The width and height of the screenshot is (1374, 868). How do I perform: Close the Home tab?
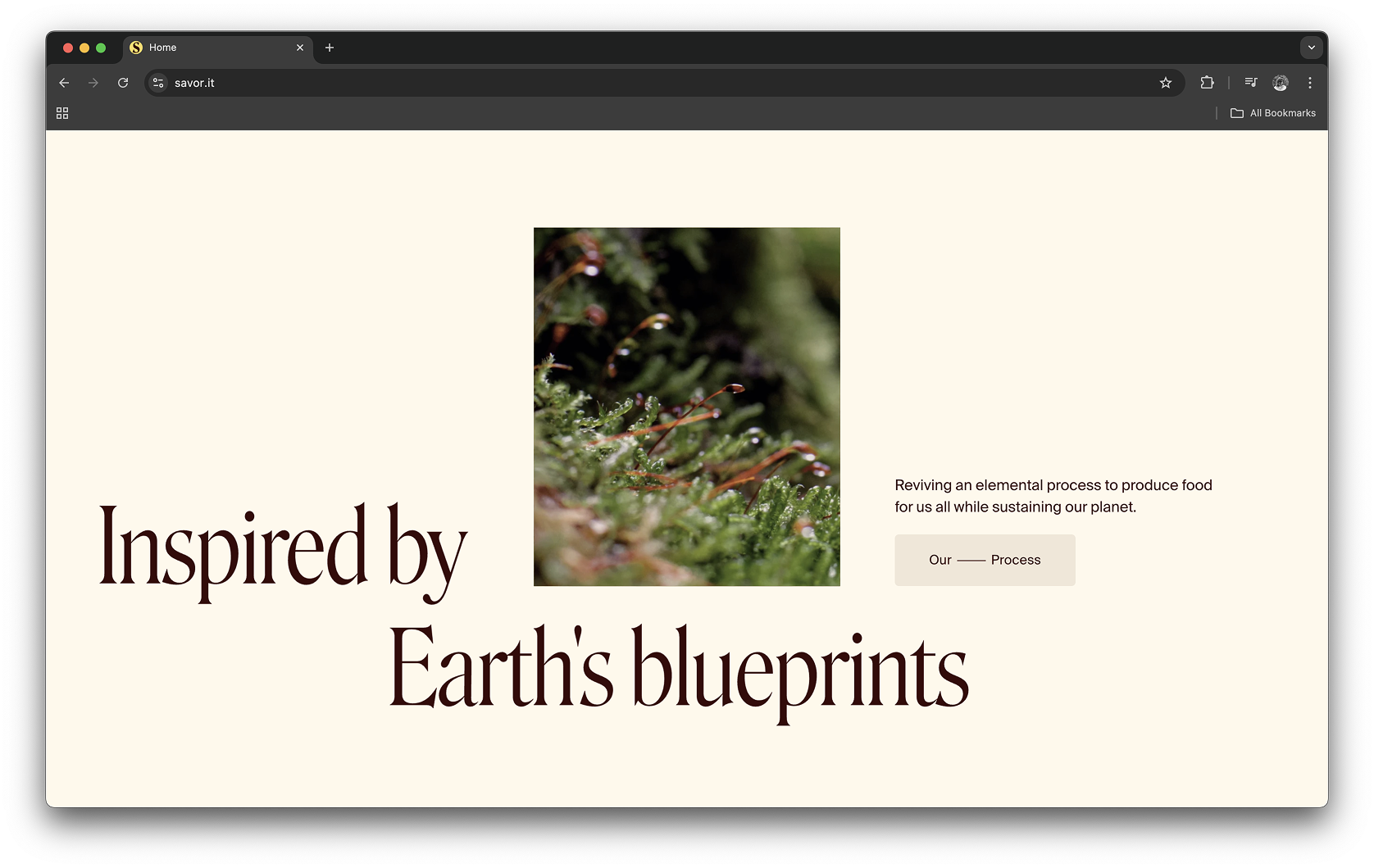(300, 48)
